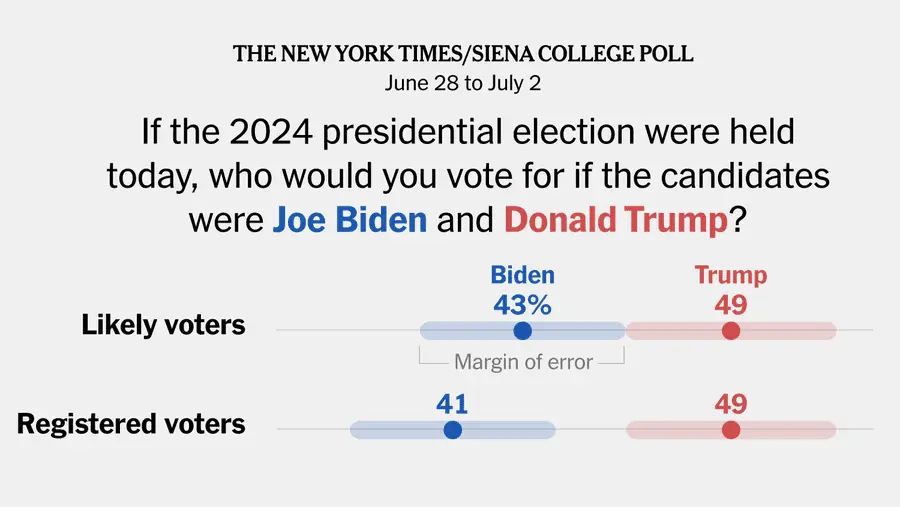Select the June 28 to July 2 date text
Viewport: 900px width, 507px height.
coord(463,84)
